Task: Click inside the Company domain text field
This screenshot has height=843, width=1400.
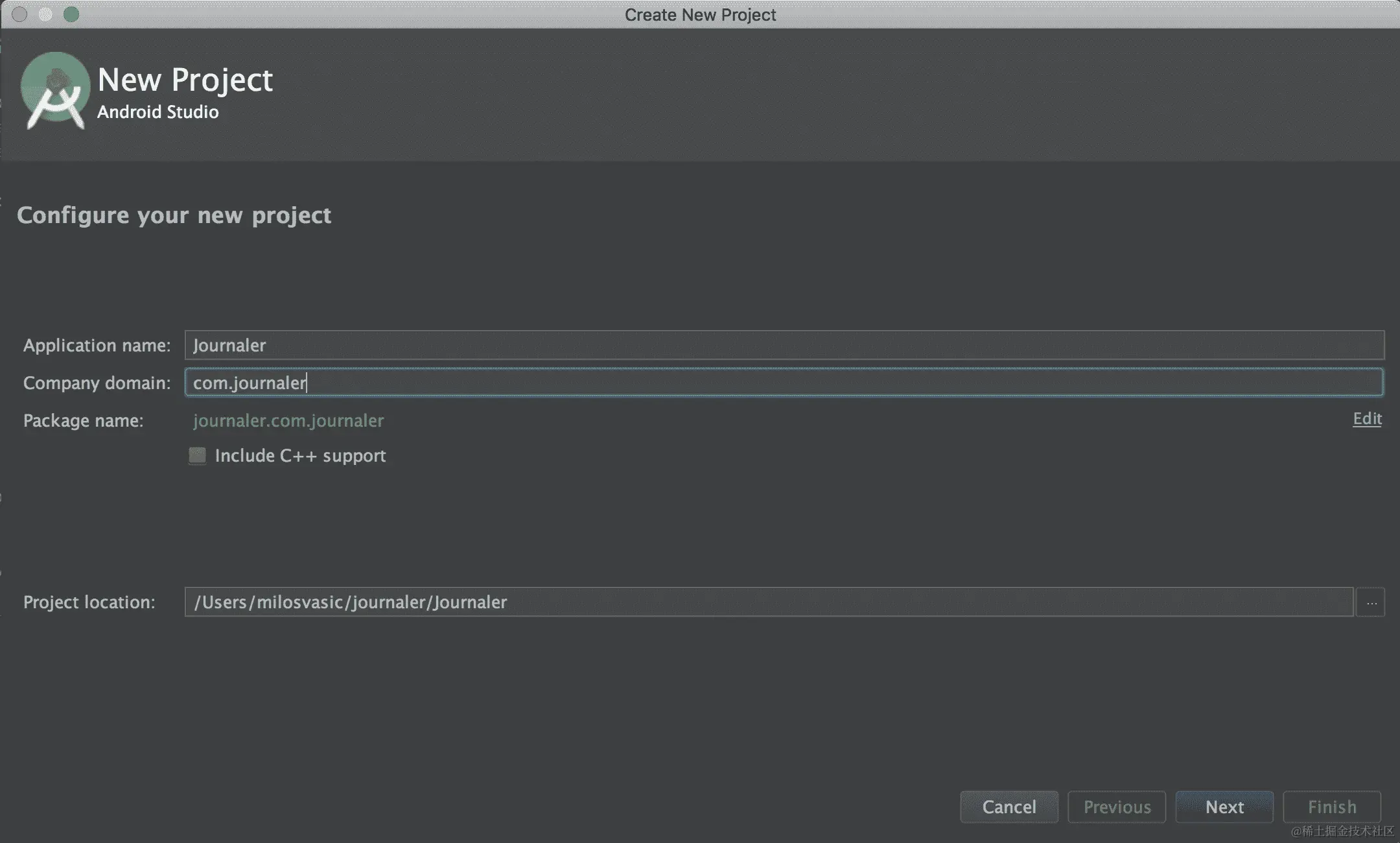Action: [784, 383]
